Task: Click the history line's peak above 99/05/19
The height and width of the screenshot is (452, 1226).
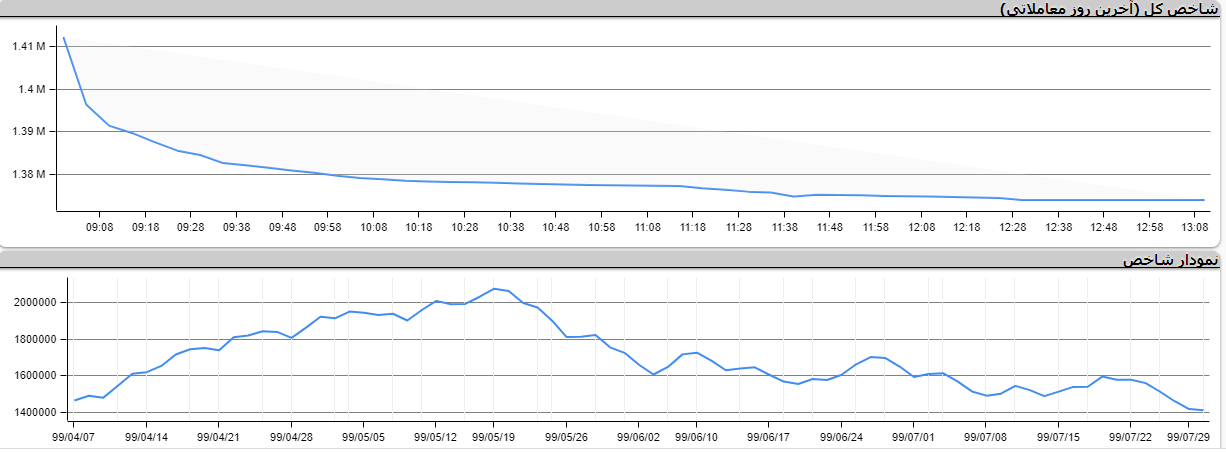Action: click(x=494, y=288)
